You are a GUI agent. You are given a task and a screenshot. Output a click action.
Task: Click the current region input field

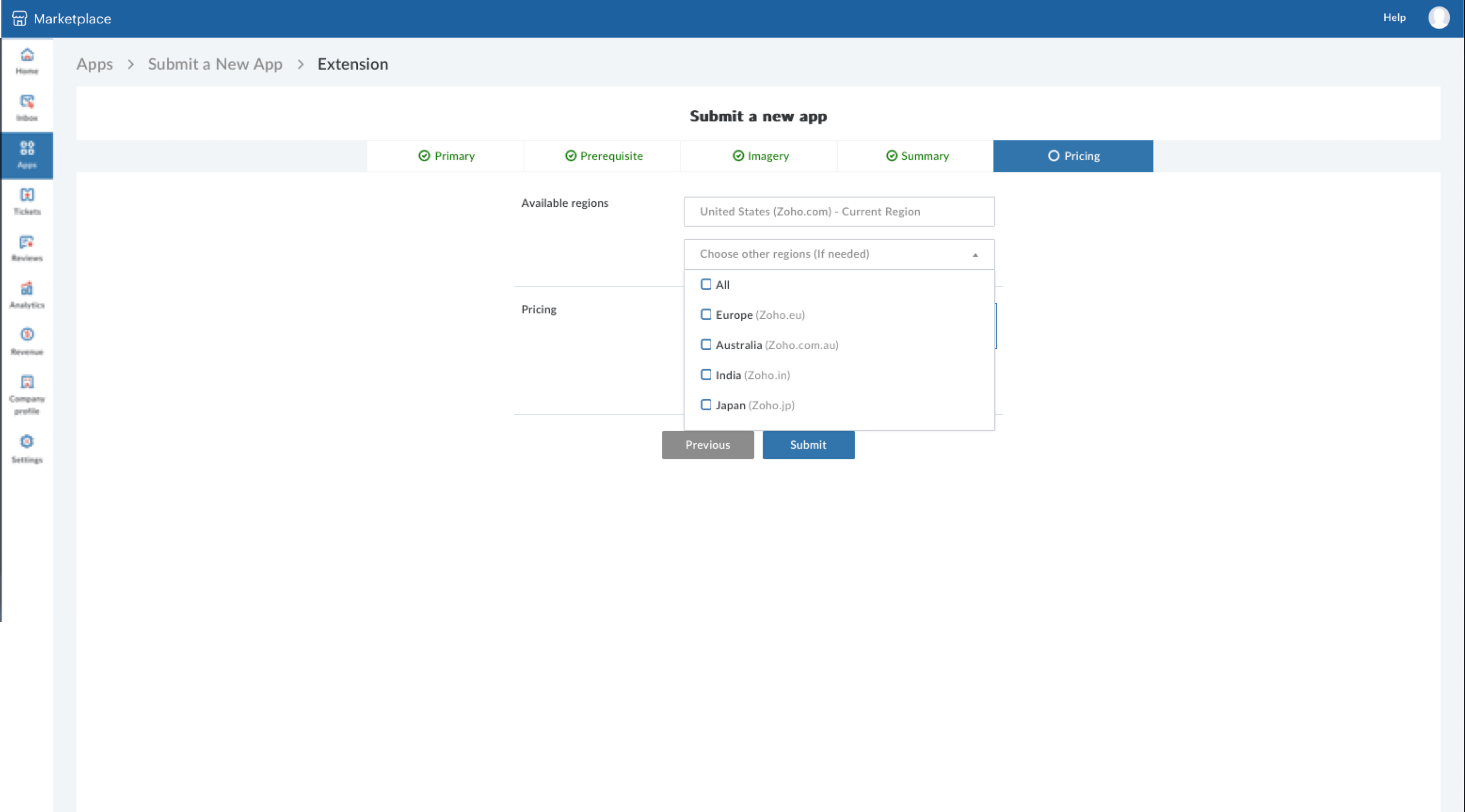[838, 212]
